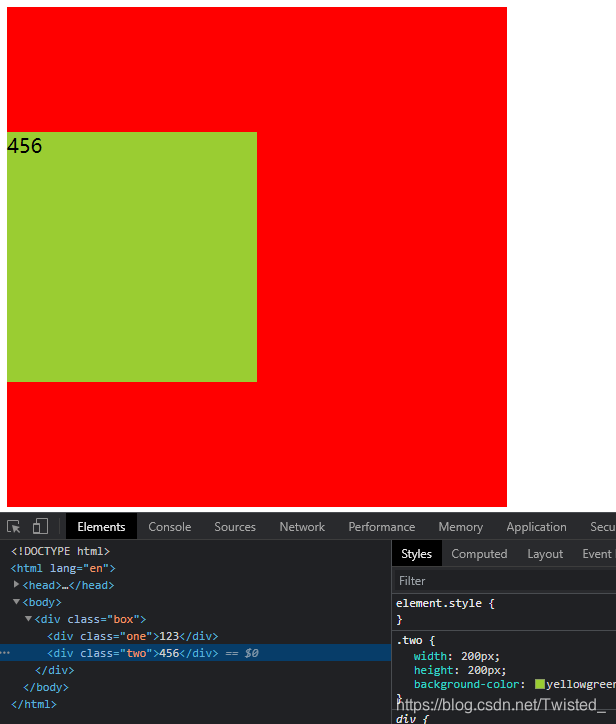
Task: Open the Layout pane tab
Action: point(545,554)
